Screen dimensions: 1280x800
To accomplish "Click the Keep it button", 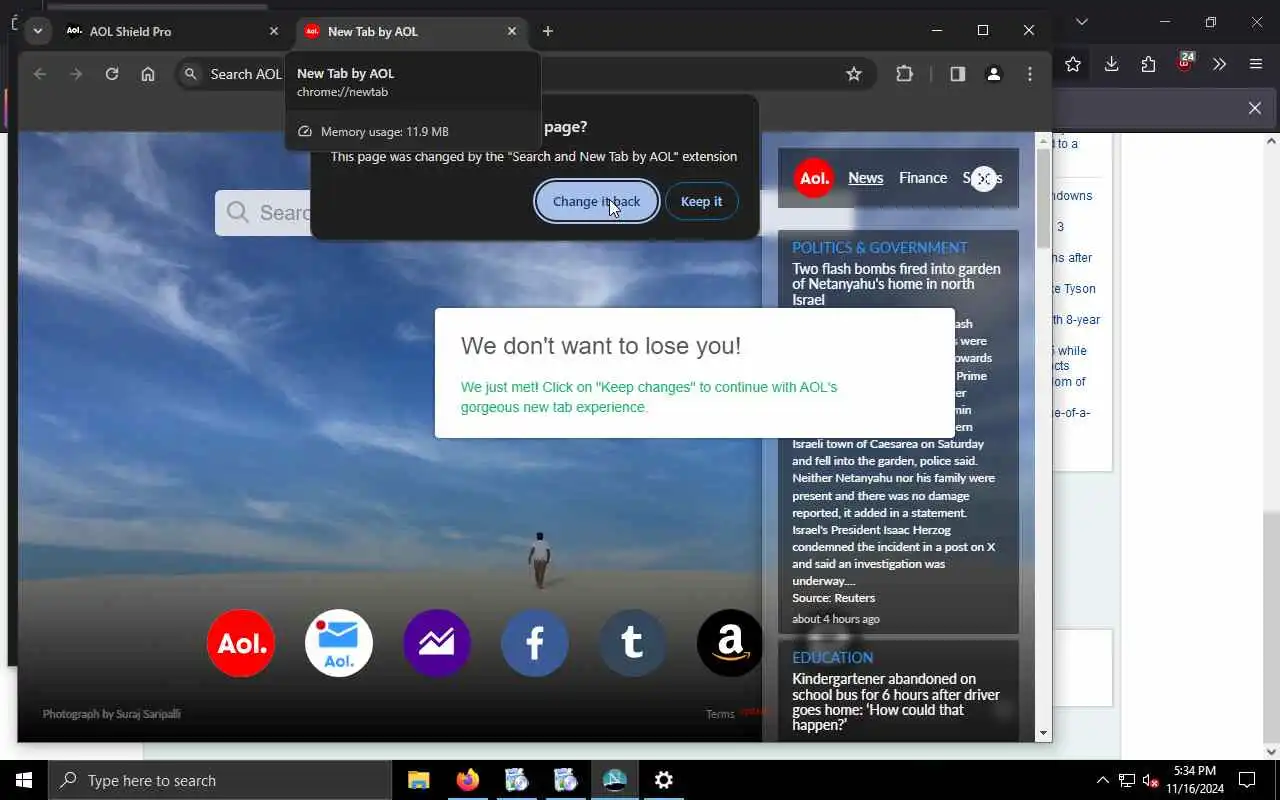I will 701,201.
